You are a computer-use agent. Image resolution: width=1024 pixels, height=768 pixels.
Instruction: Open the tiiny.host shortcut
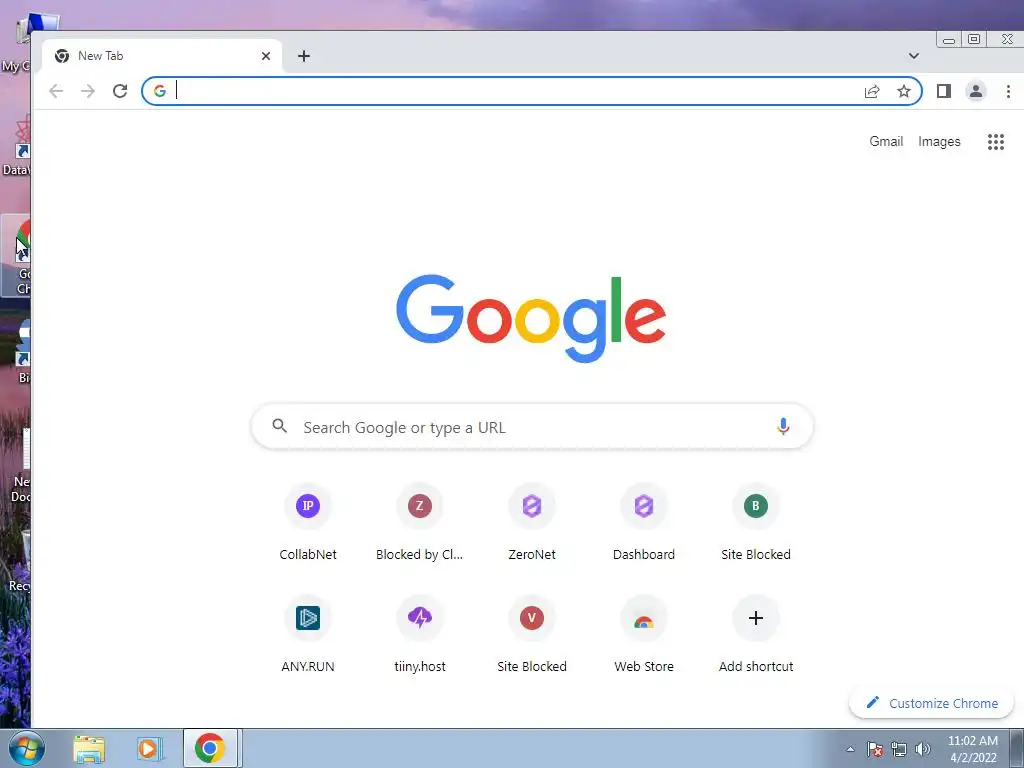[x=420, y=633]
